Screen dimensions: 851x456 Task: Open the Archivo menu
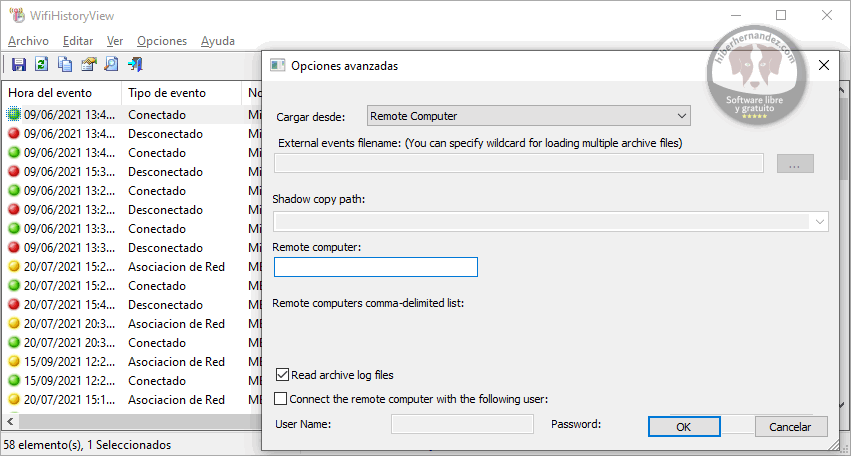point(28,41)
